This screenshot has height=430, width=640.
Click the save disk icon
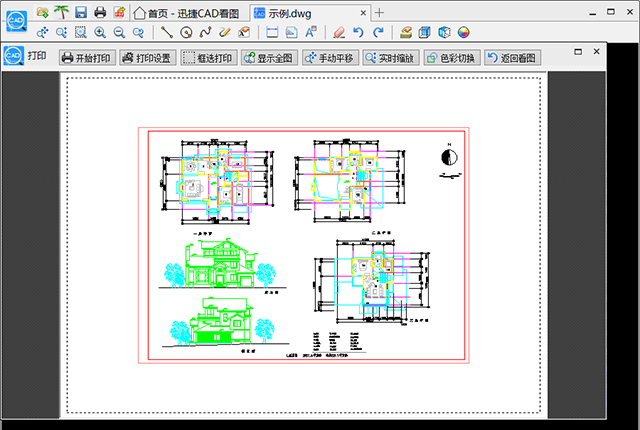81,12
